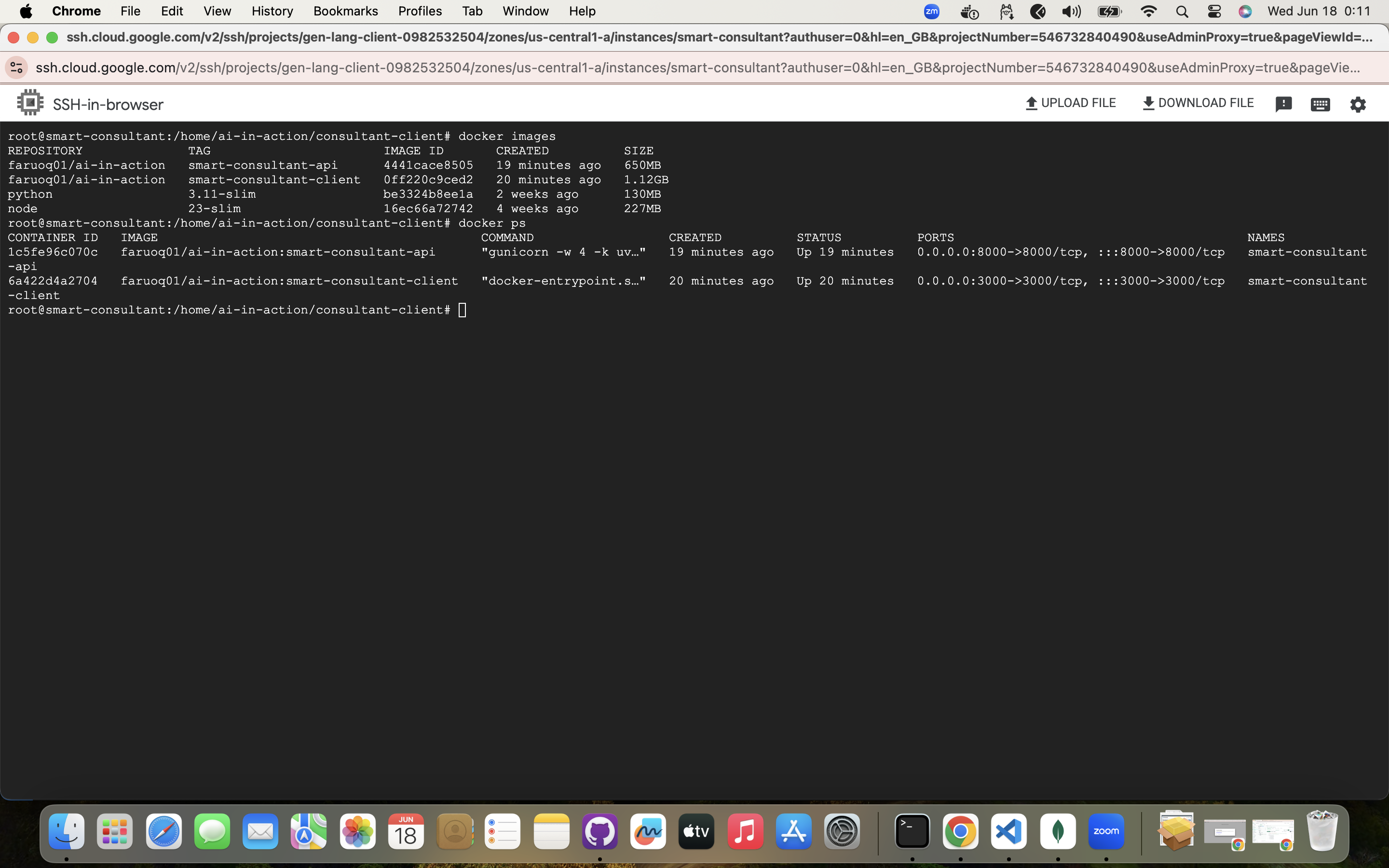
Task: Click the site information icon in address bar
Action: (x=16, y=68)
